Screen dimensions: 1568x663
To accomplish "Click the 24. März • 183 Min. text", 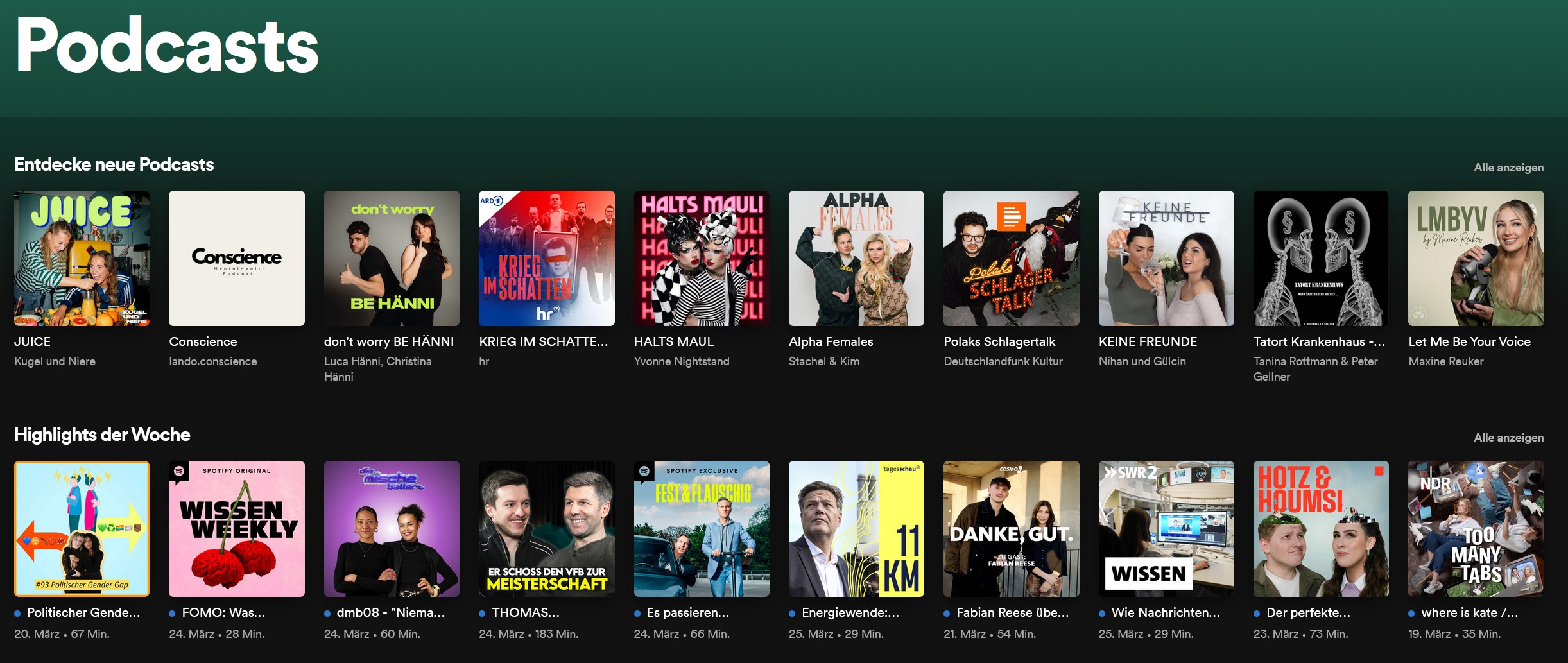I will [x=529, y=634].
